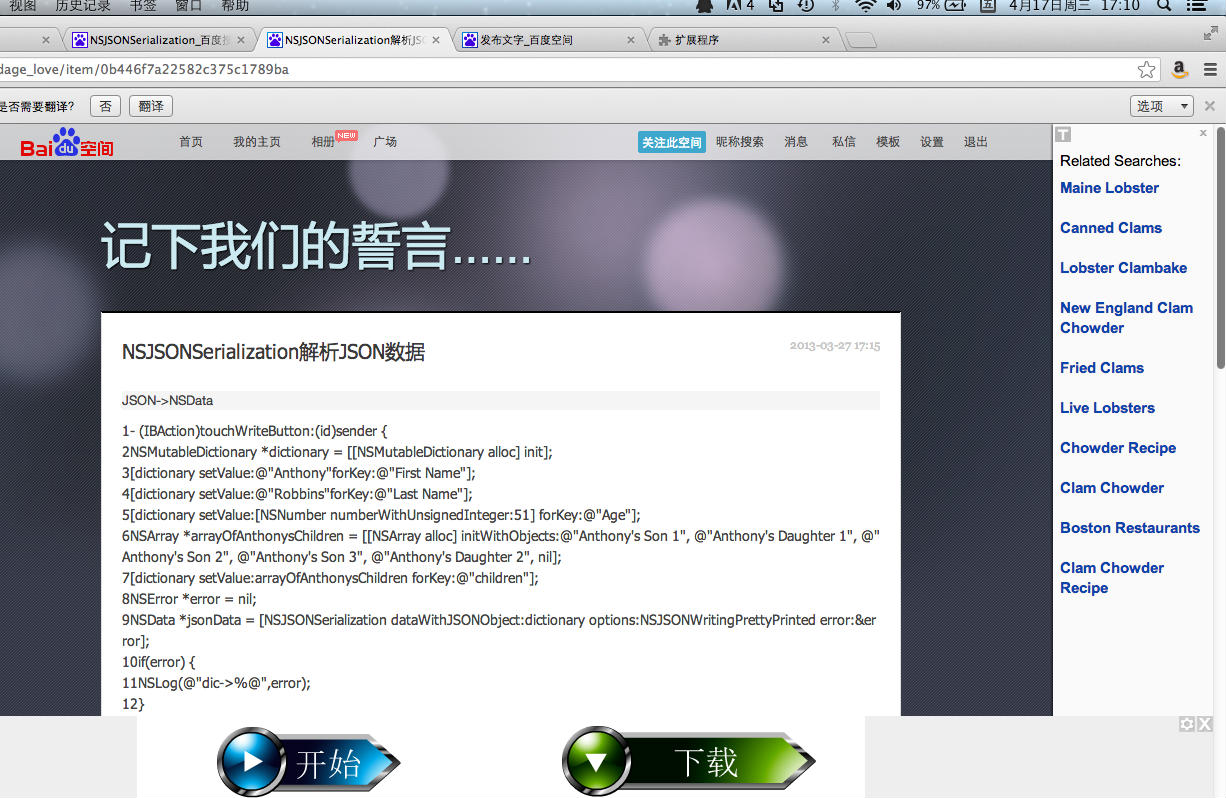The height and width of the screenshot is (798, 1226).
Task: Go to 首页 in Baidu nav
Action: (191, 142)
